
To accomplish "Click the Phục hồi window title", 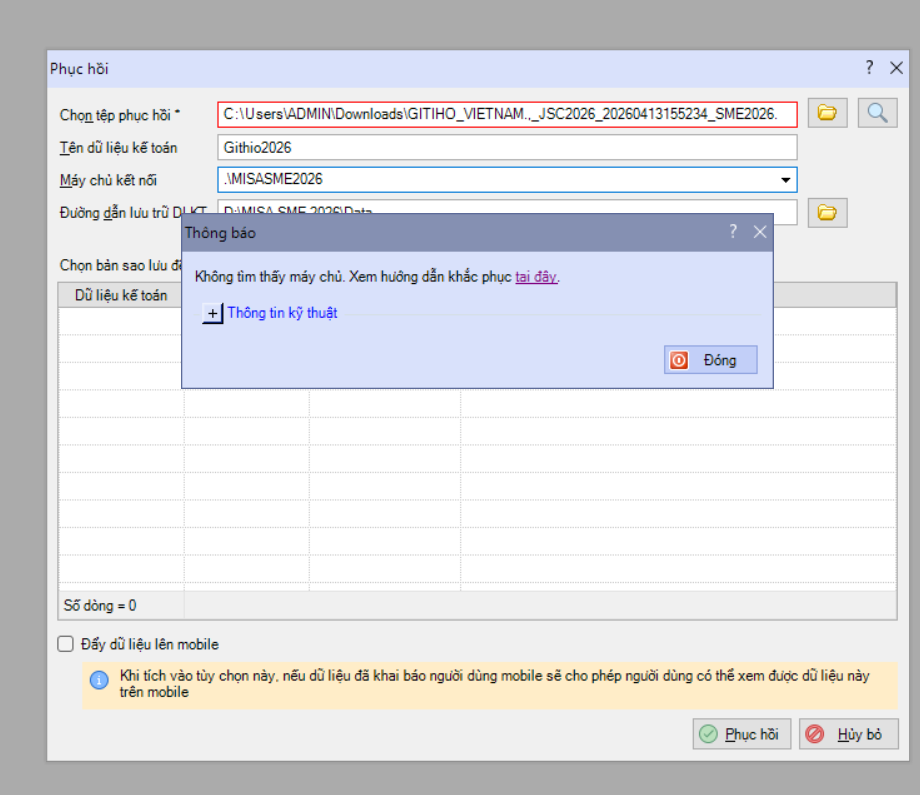I will click(x=79, y=69).
